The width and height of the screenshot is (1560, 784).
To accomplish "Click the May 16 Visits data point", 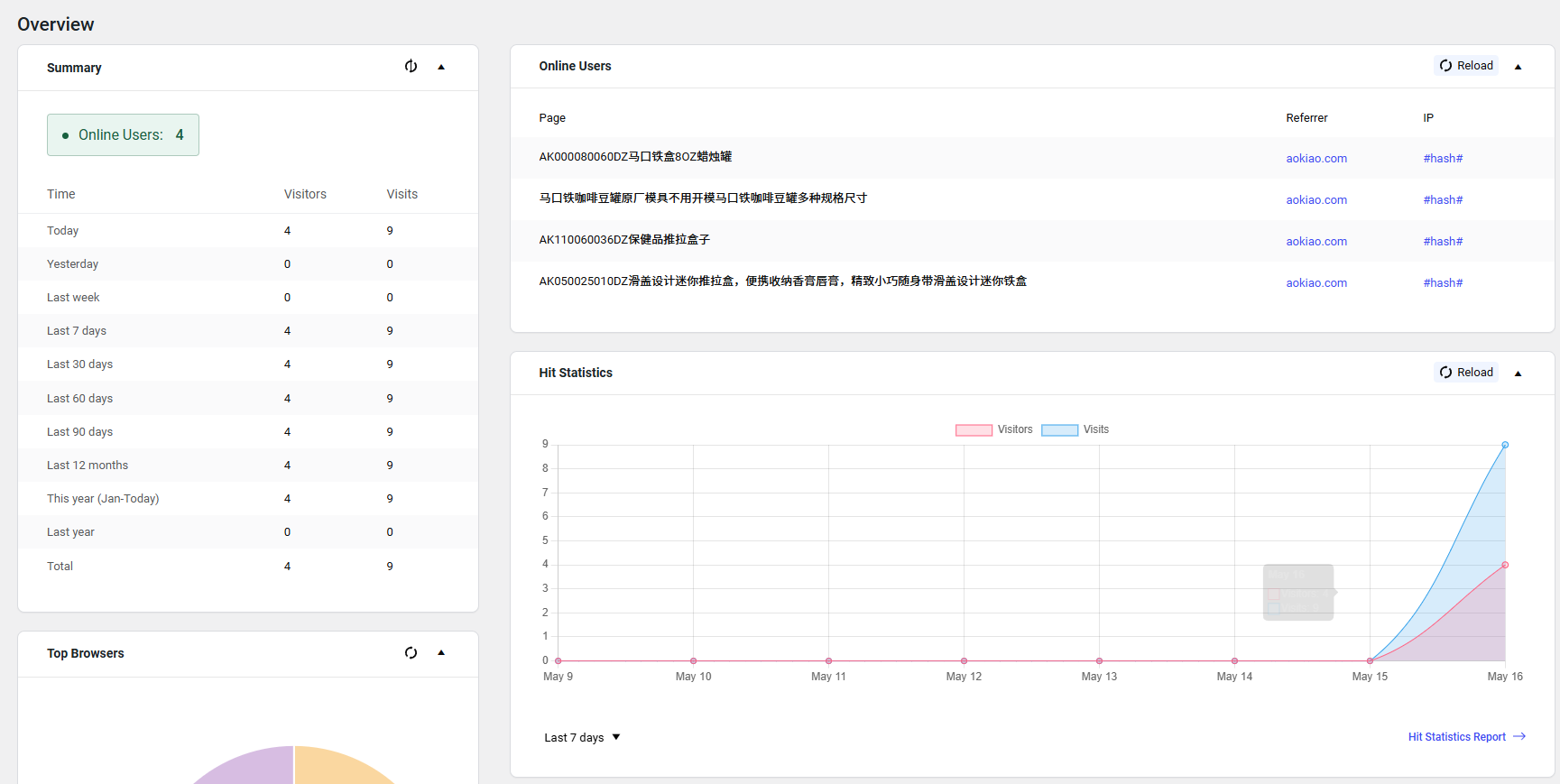I will point(1505,445).
